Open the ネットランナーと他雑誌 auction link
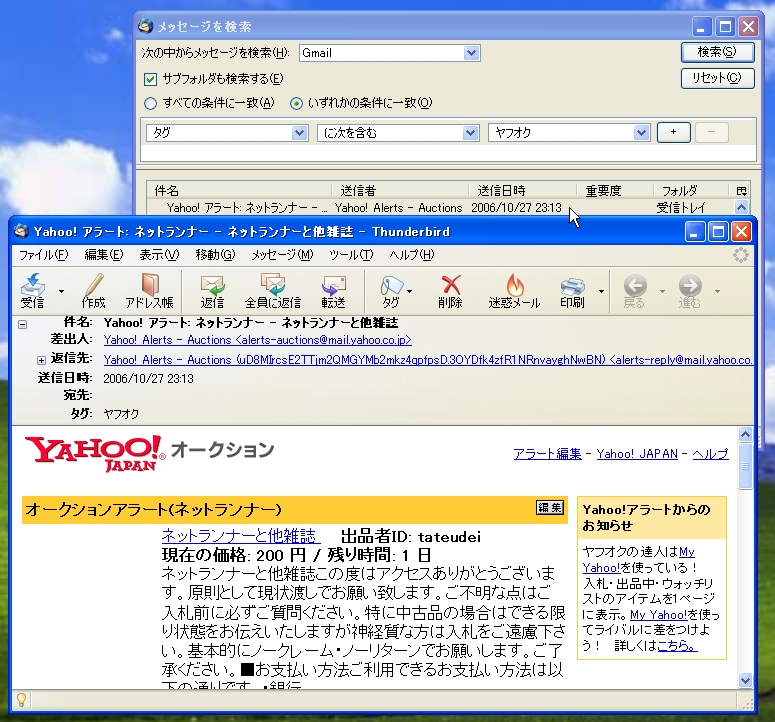775x722 pixels. coord(241,536)
